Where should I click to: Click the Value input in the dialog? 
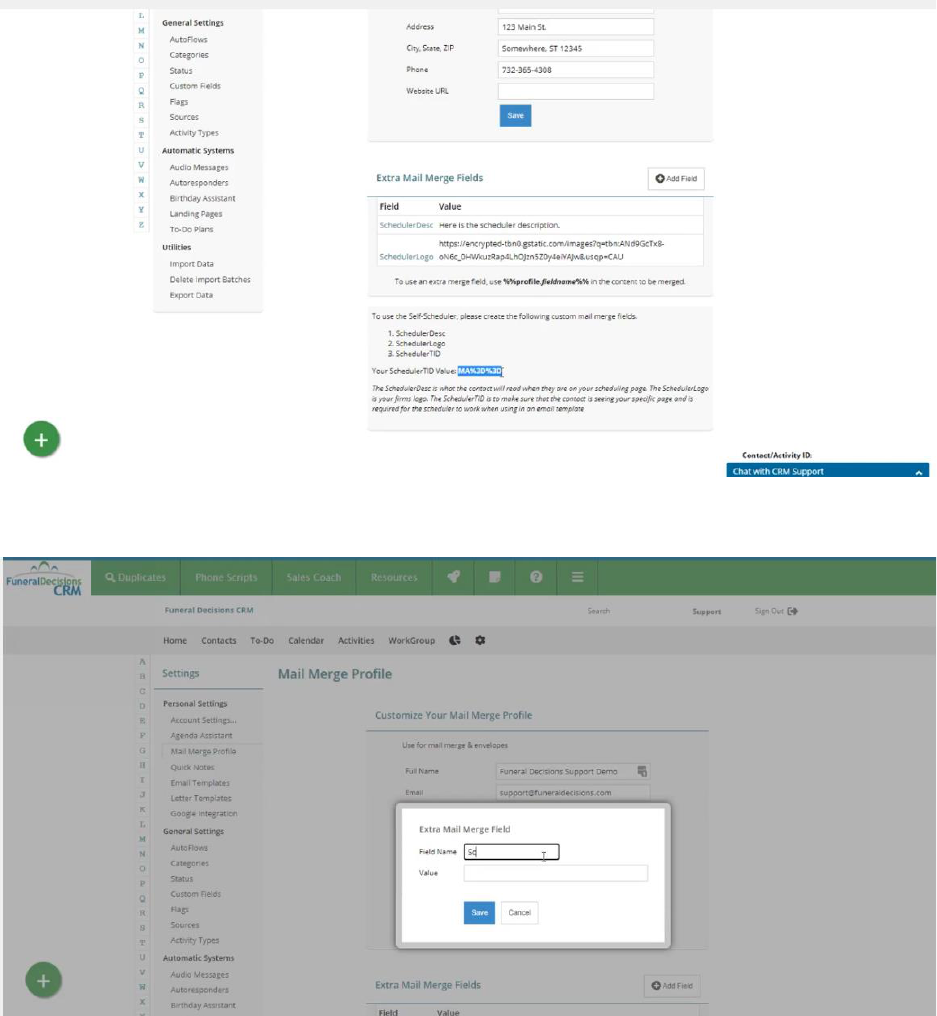tap(555, 873)
